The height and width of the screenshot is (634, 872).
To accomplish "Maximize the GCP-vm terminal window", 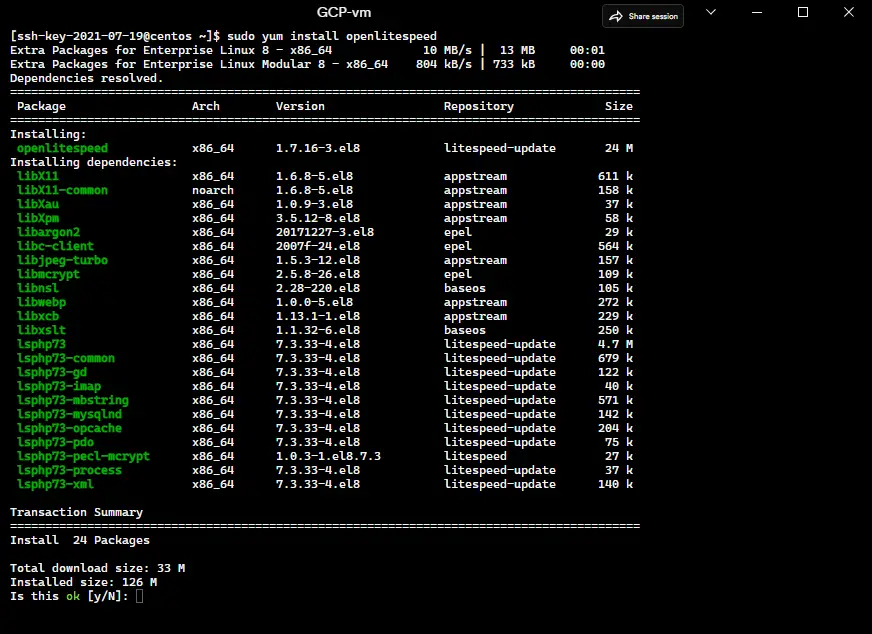I will click(802, 12).
